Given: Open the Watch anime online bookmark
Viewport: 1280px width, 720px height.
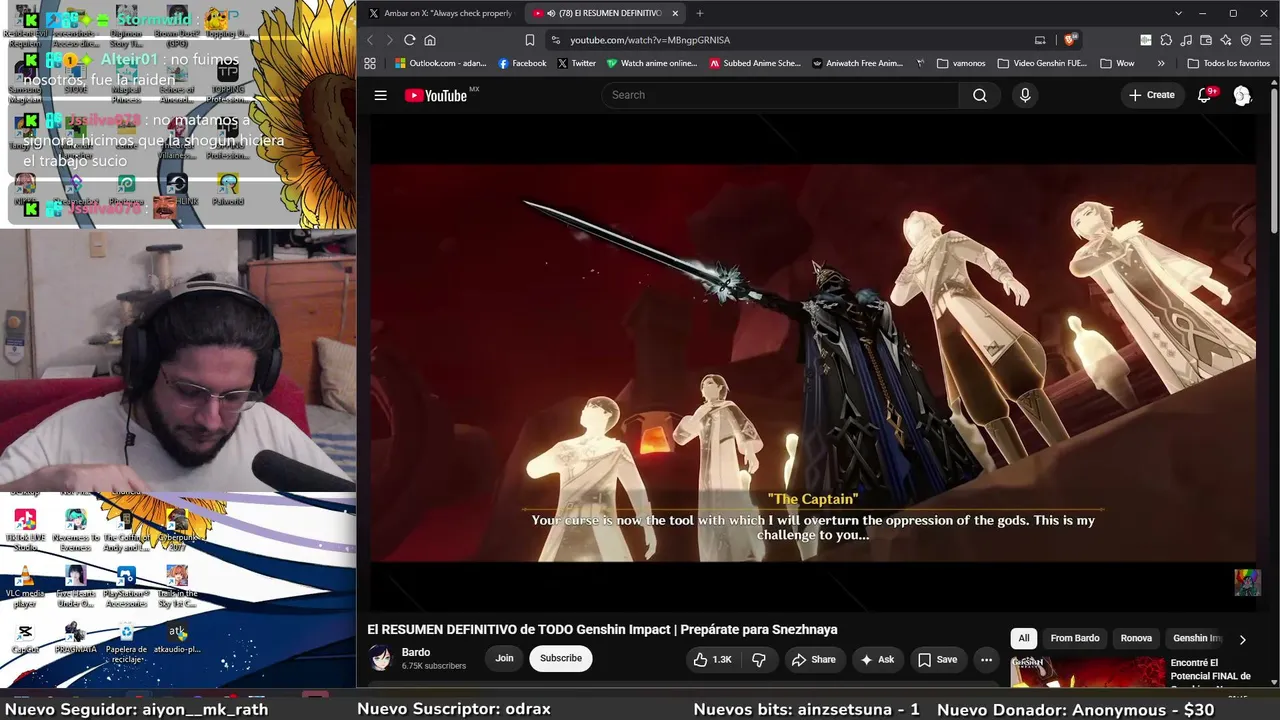Looking at the screenshot, I should pos(652,63).
